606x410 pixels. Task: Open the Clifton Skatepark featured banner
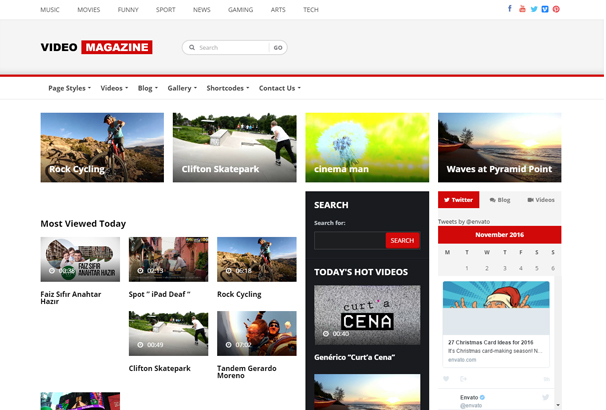[235, 147]
